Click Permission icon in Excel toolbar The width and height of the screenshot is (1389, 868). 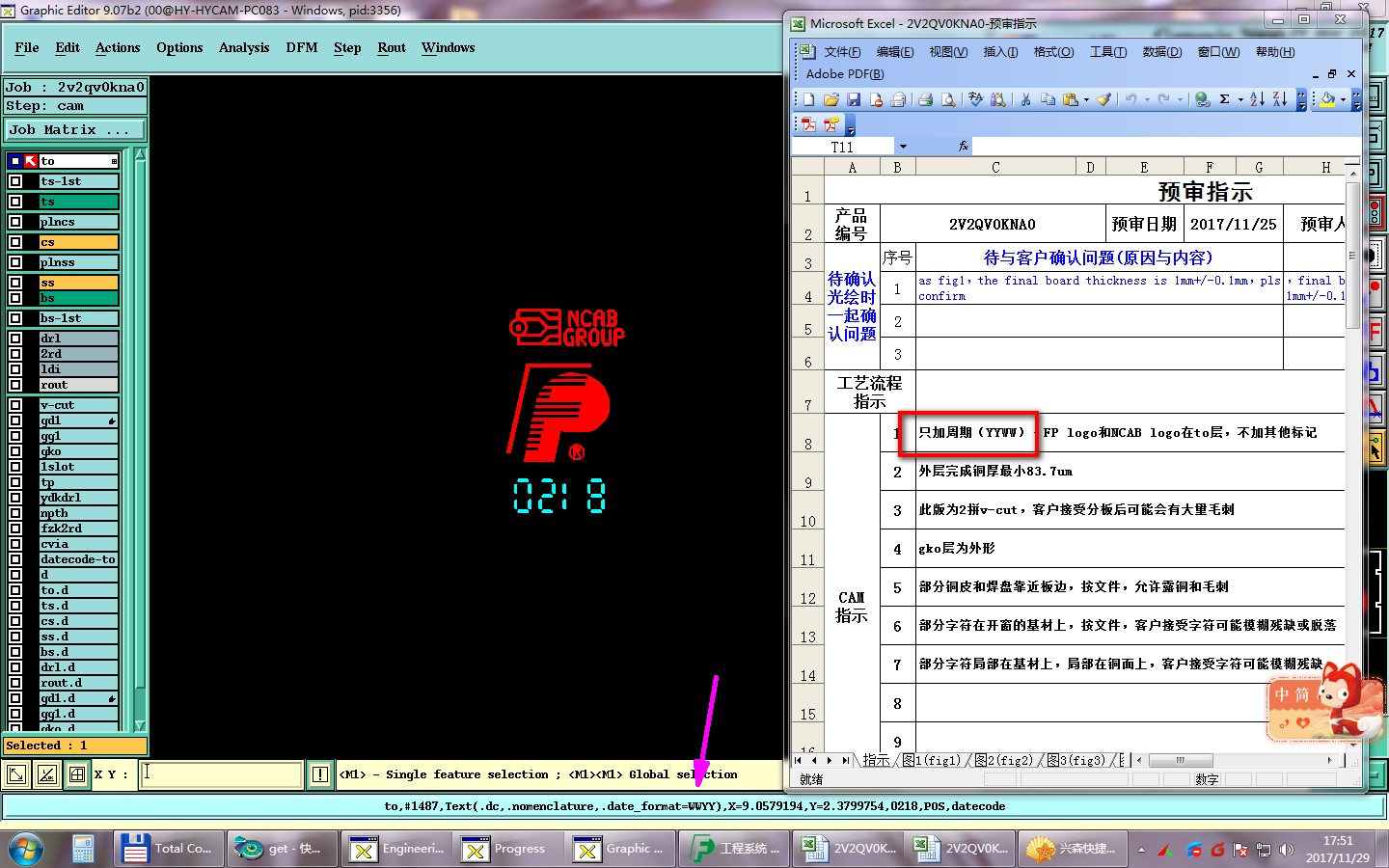pos(876,99)
